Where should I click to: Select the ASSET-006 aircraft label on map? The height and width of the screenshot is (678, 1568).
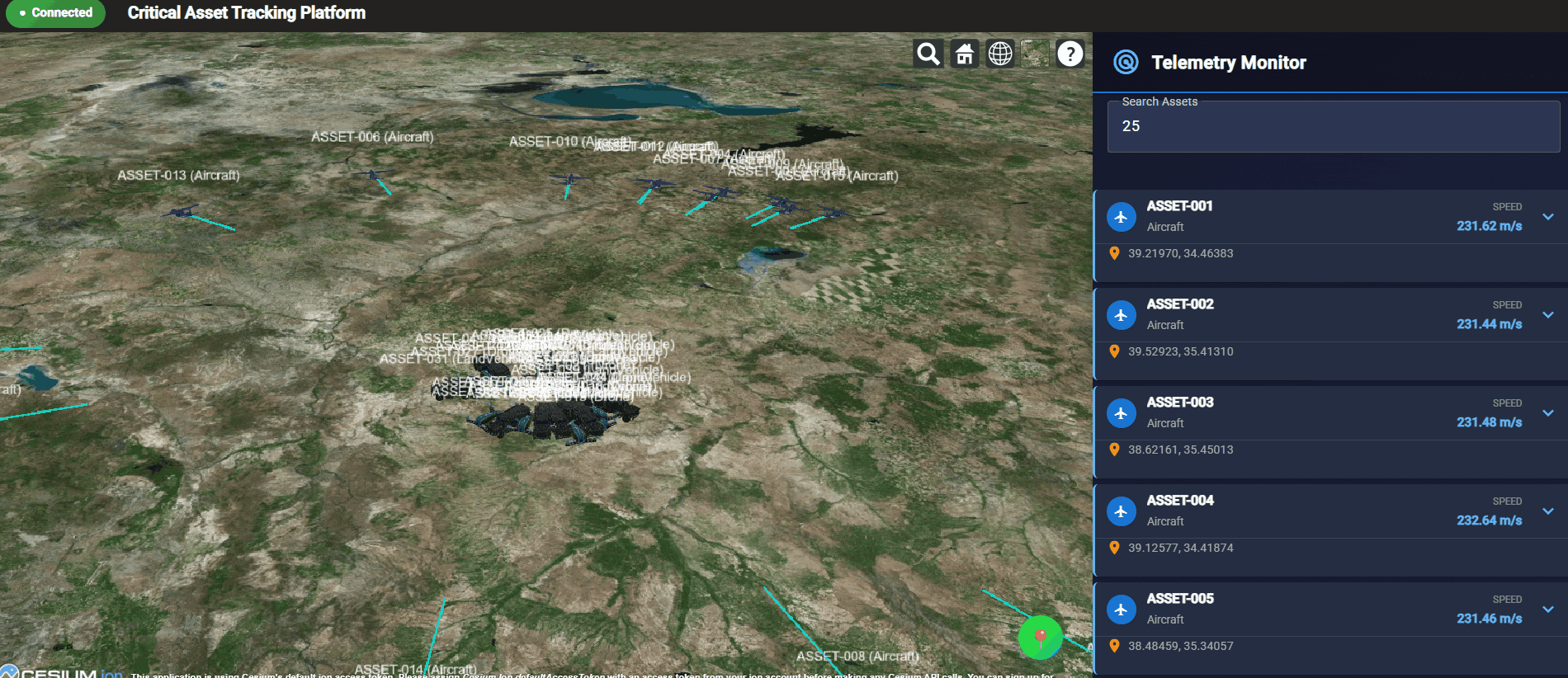point(372,137)
